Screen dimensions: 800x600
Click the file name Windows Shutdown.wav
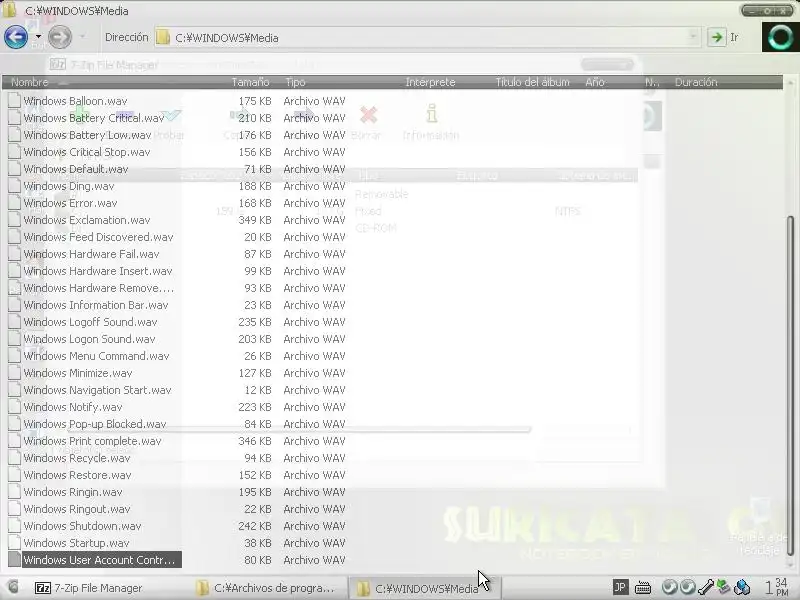82,526
